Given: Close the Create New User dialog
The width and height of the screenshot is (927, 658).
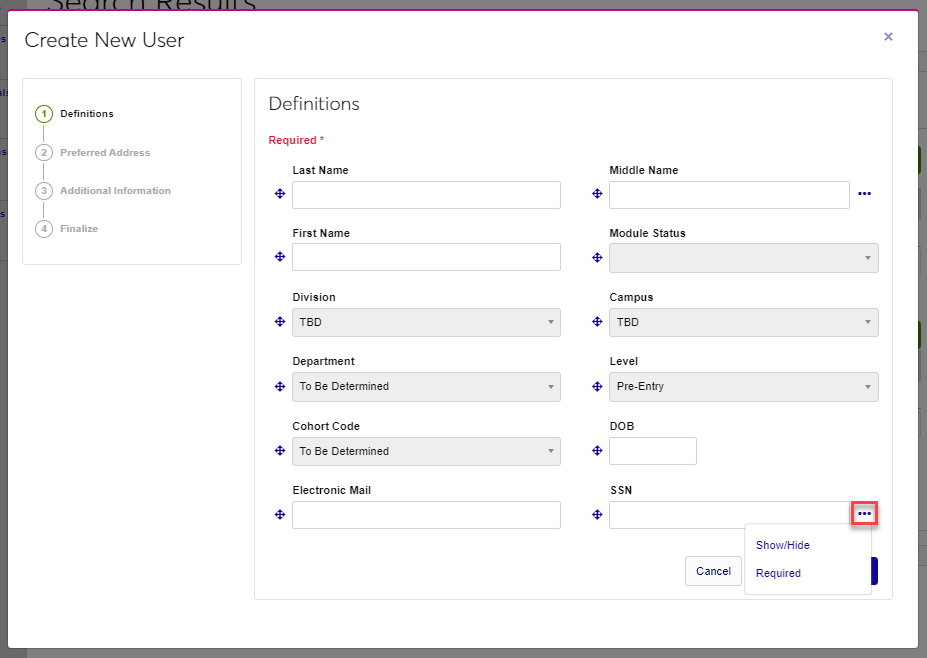Looking at the screenshot, I should 888,37.
